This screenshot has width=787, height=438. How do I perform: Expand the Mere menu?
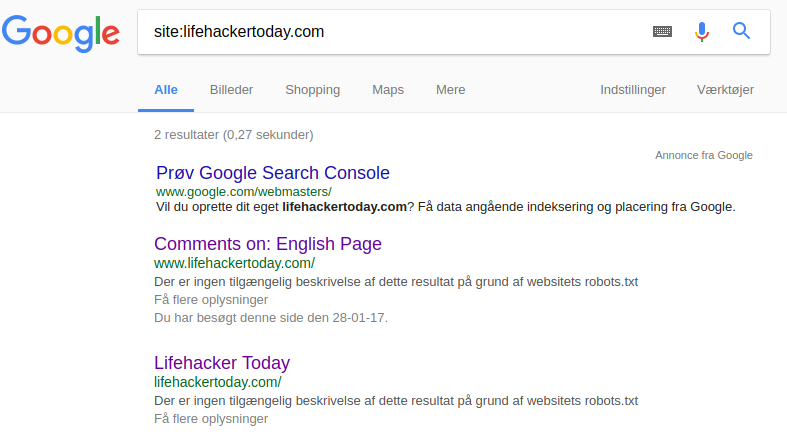pyautogui.click(x=451, y=90)
